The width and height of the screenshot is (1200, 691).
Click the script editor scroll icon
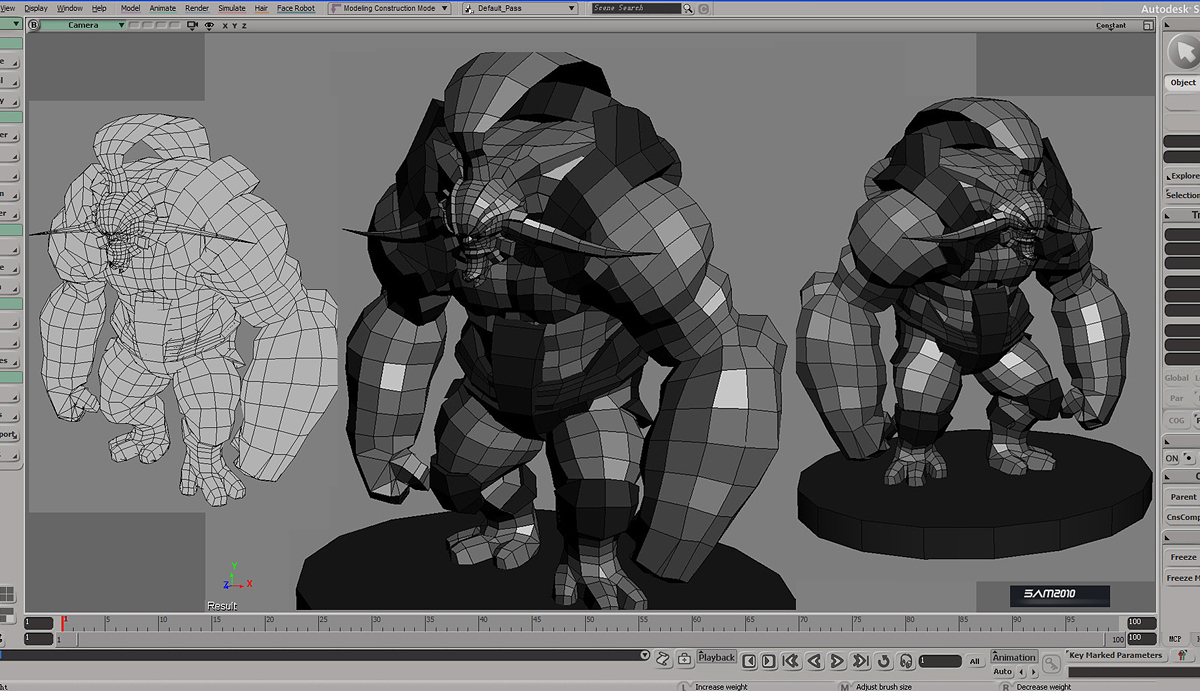pyautogui.click(x=663, y=657)
